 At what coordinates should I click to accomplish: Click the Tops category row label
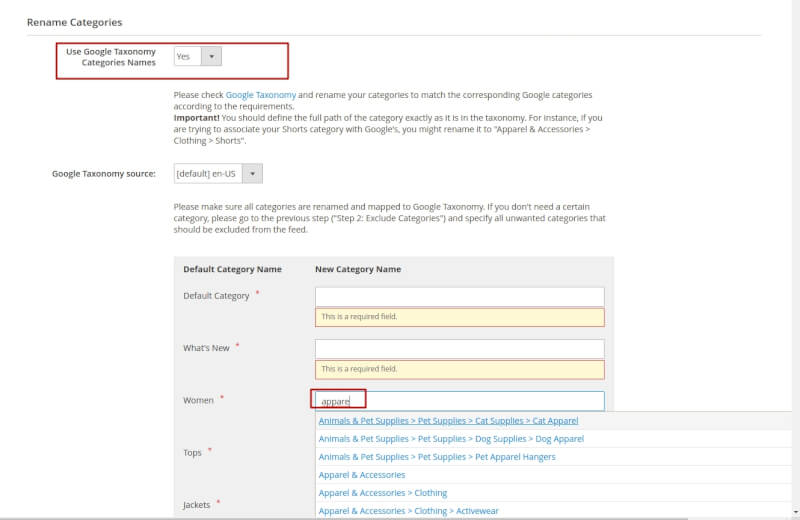click(x=193, y=453)
